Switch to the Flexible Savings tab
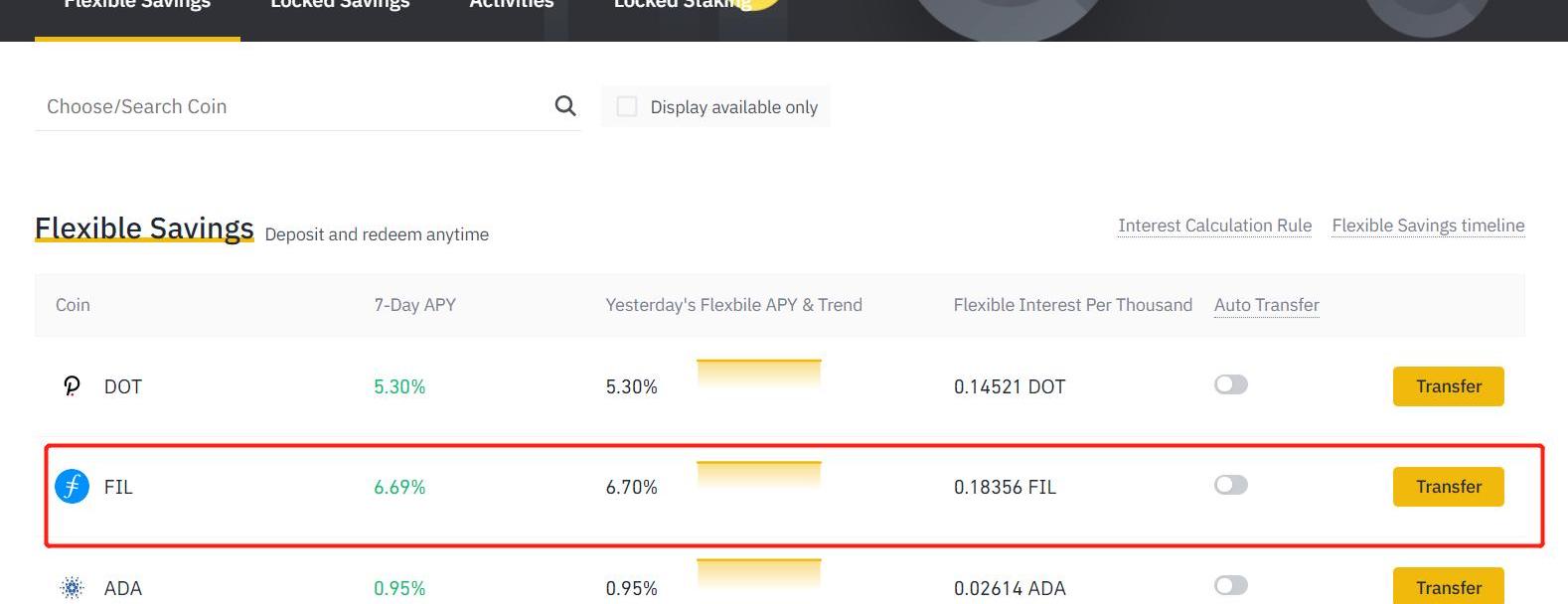This screenshot has height=604, width=1568. pyautogui.click(x=137, y=6)
